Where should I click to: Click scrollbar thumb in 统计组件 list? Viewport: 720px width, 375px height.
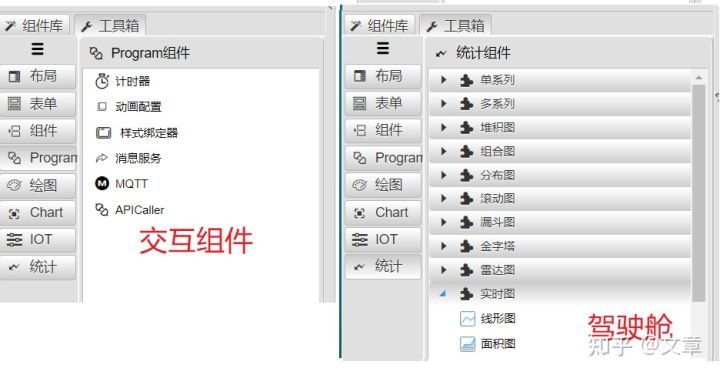coord(699,193)
